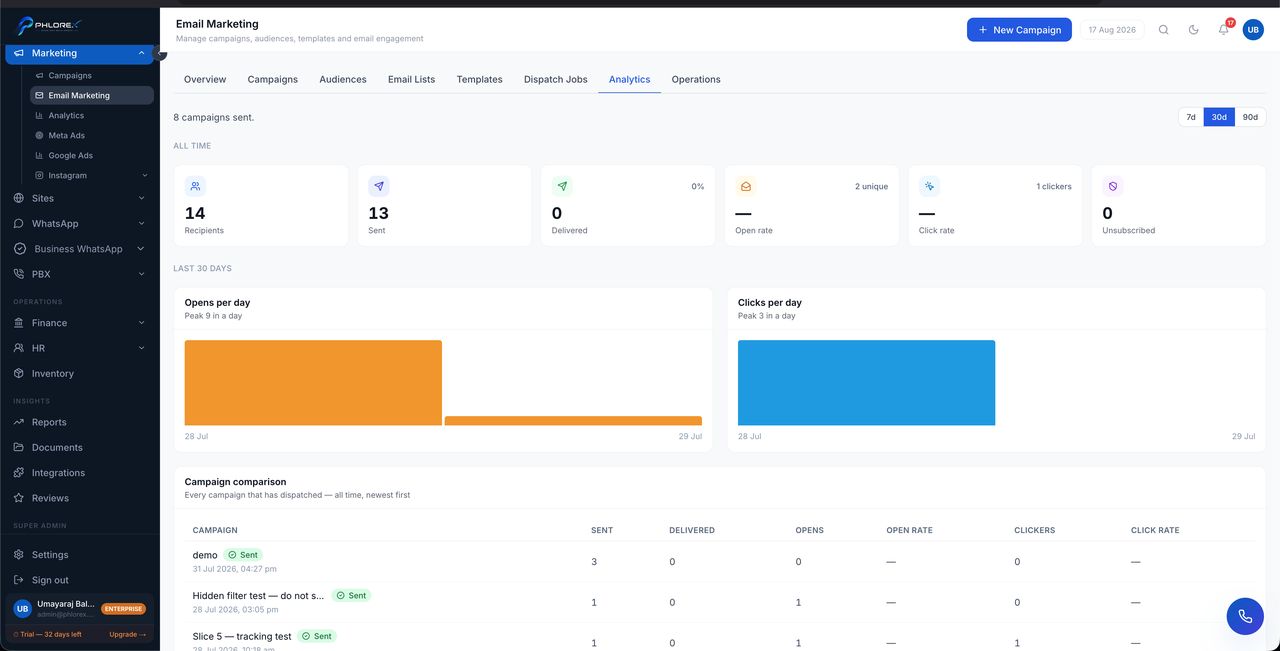Select the 90d time range
The height and width of the screenshot is (651, 1280).
pyautogui.click(x=1250, y=117)
